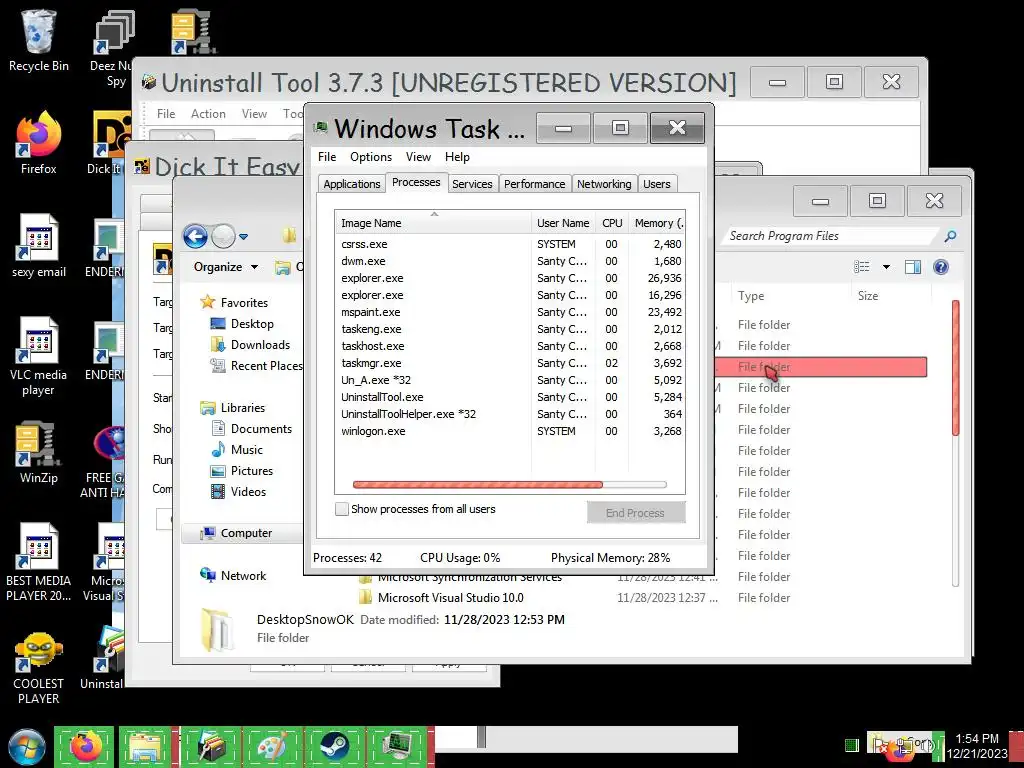Image resolution: width=1024 pixels, height=768 pixels.
Task: Click the Windows Start orb
Action: 27,747
